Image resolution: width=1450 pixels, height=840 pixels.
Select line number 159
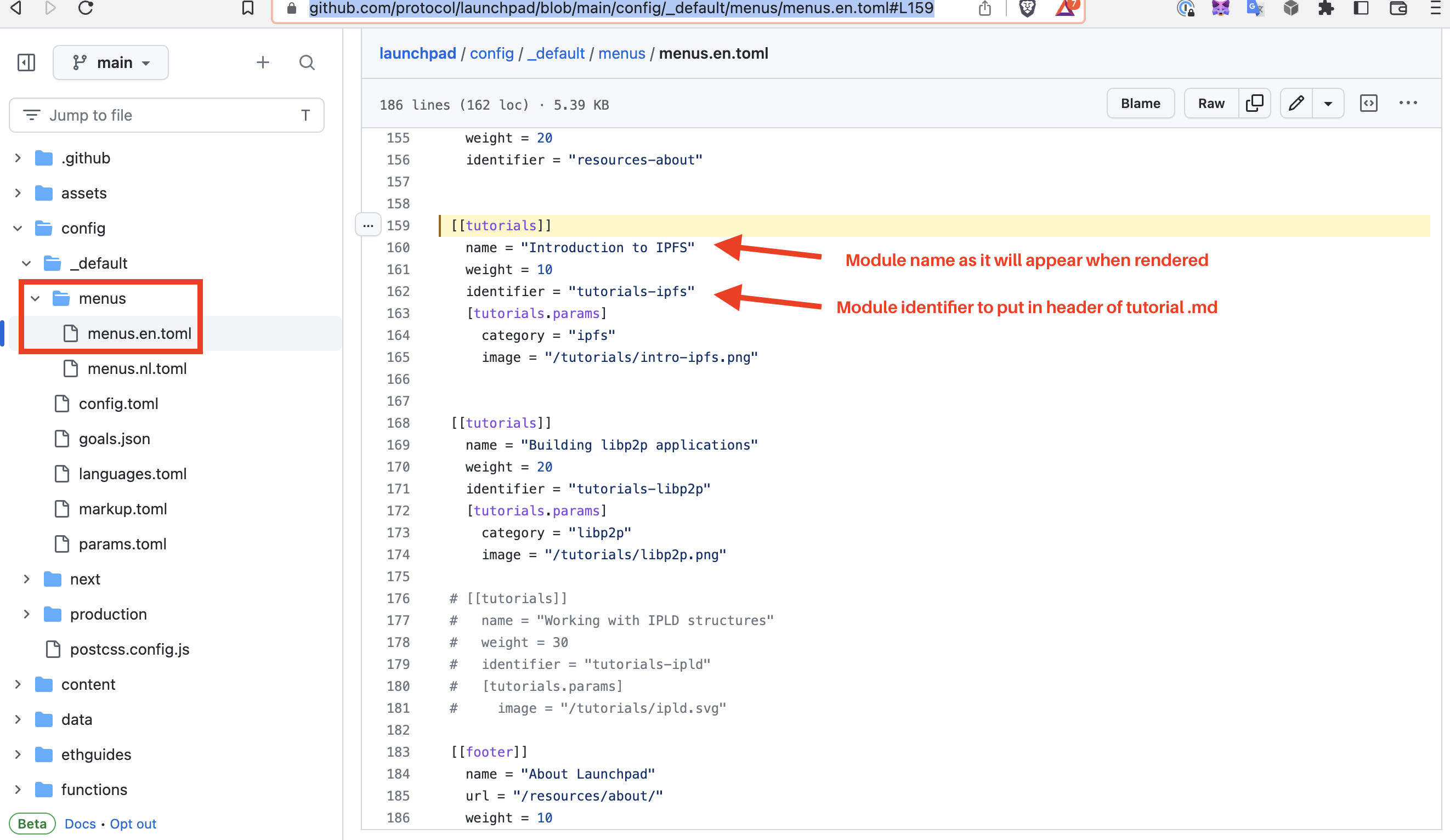pos(398,225)
